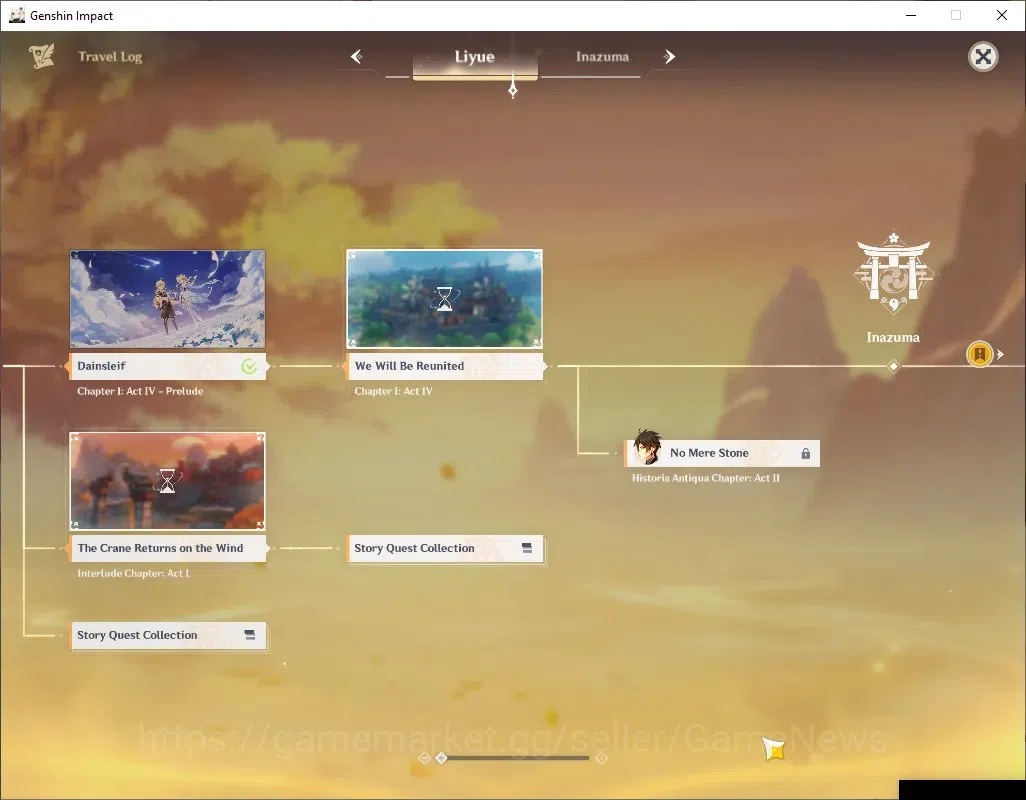Select We Will Be Reunited quest label
This screenshot has height=800, width=1026.
pos(444,366)
